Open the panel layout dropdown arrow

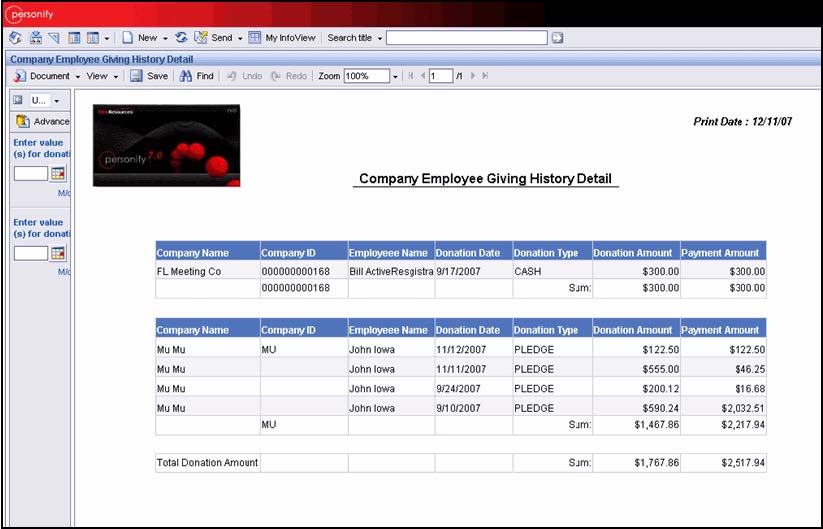click(107, 38)
